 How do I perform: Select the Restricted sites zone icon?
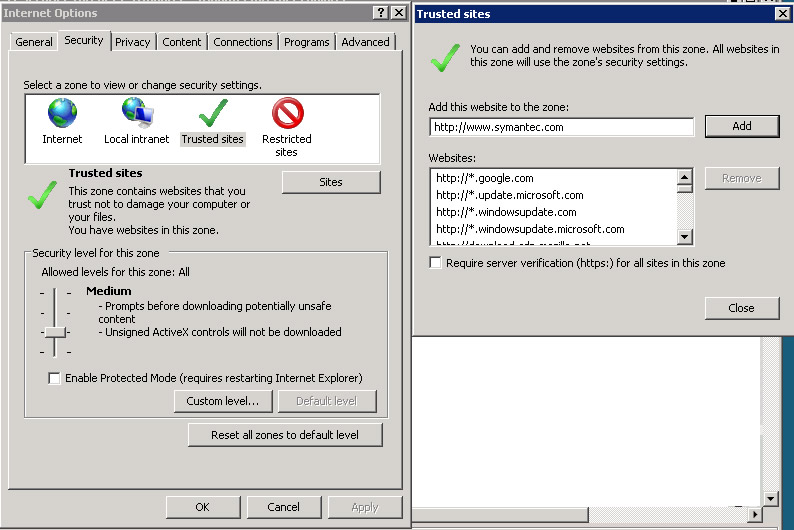[287, 113]
